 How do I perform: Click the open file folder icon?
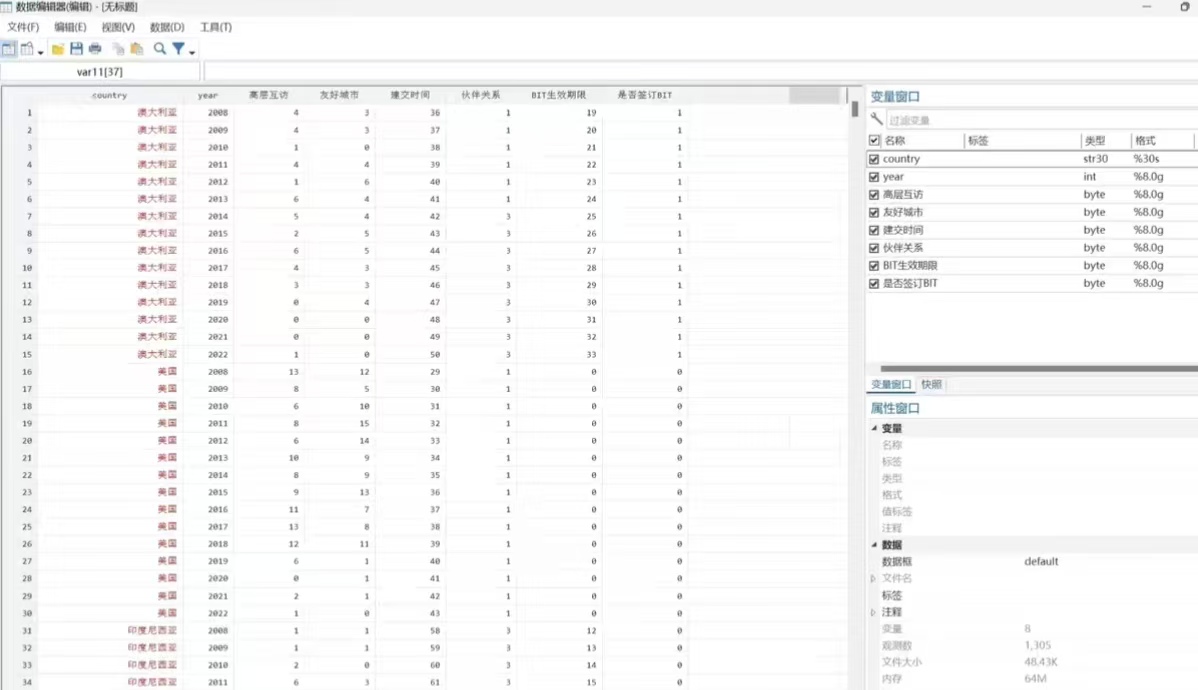(58, 49)
